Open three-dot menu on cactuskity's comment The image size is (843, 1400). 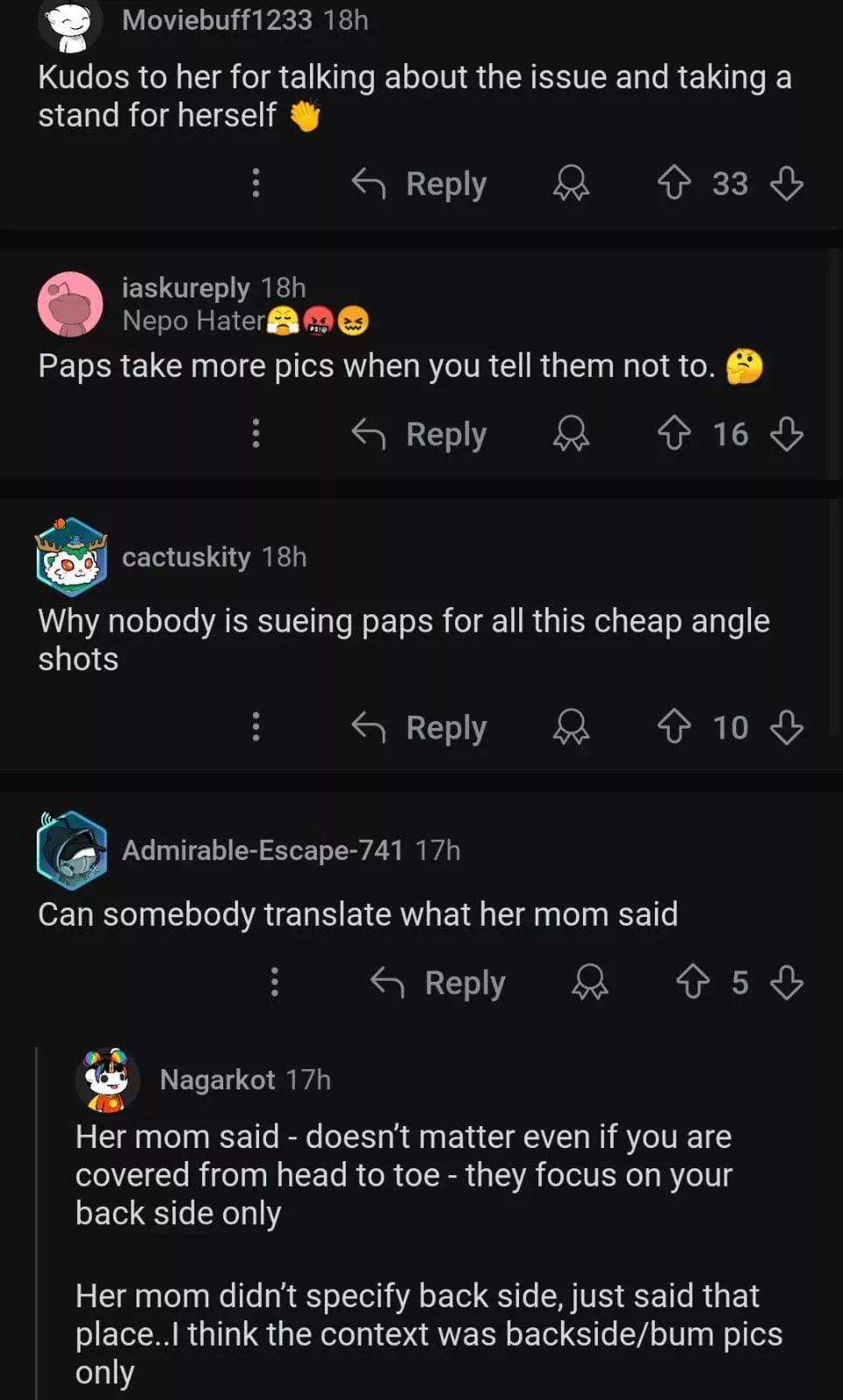tap(256, 726)
